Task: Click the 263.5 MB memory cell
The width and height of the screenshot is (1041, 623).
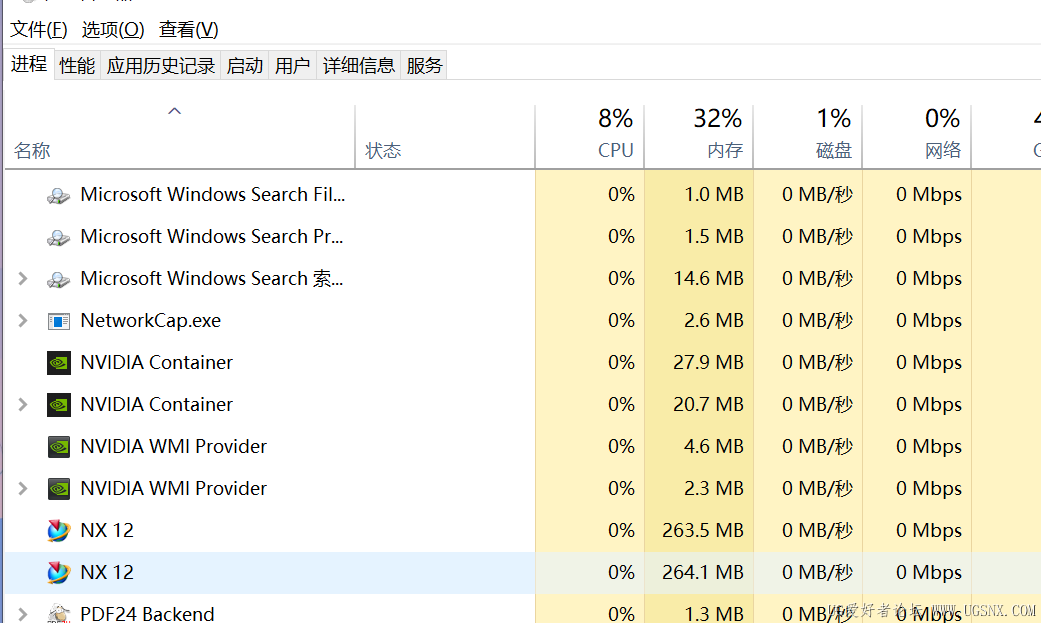Action: click(x=698, y=531)
